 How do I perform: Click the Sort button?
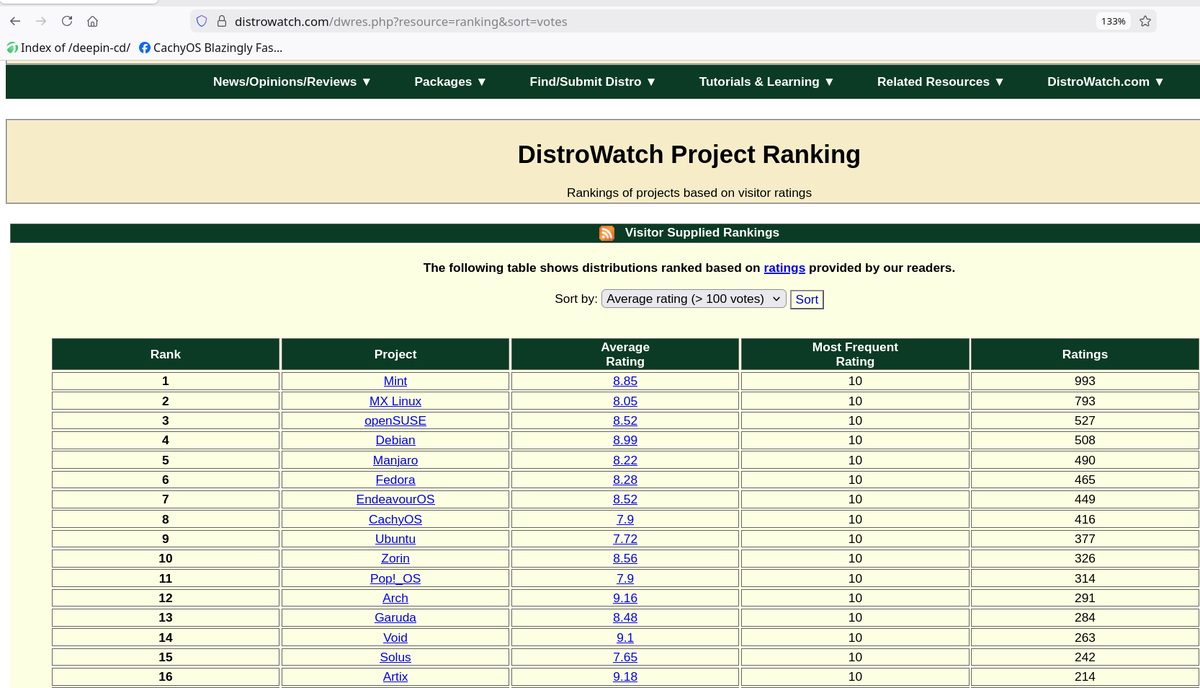click(x=806, y=298)
